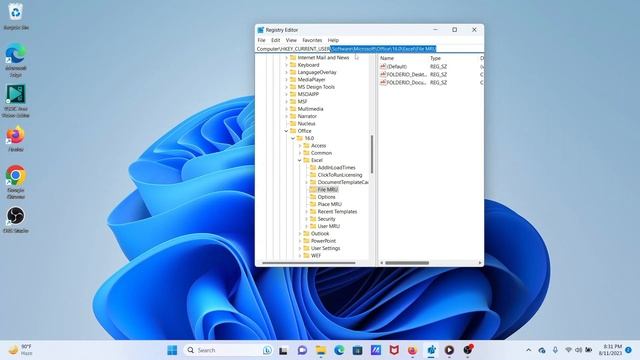Open the Edit menu in Registry Editor

pyautogui.click(x=276, y=40)
